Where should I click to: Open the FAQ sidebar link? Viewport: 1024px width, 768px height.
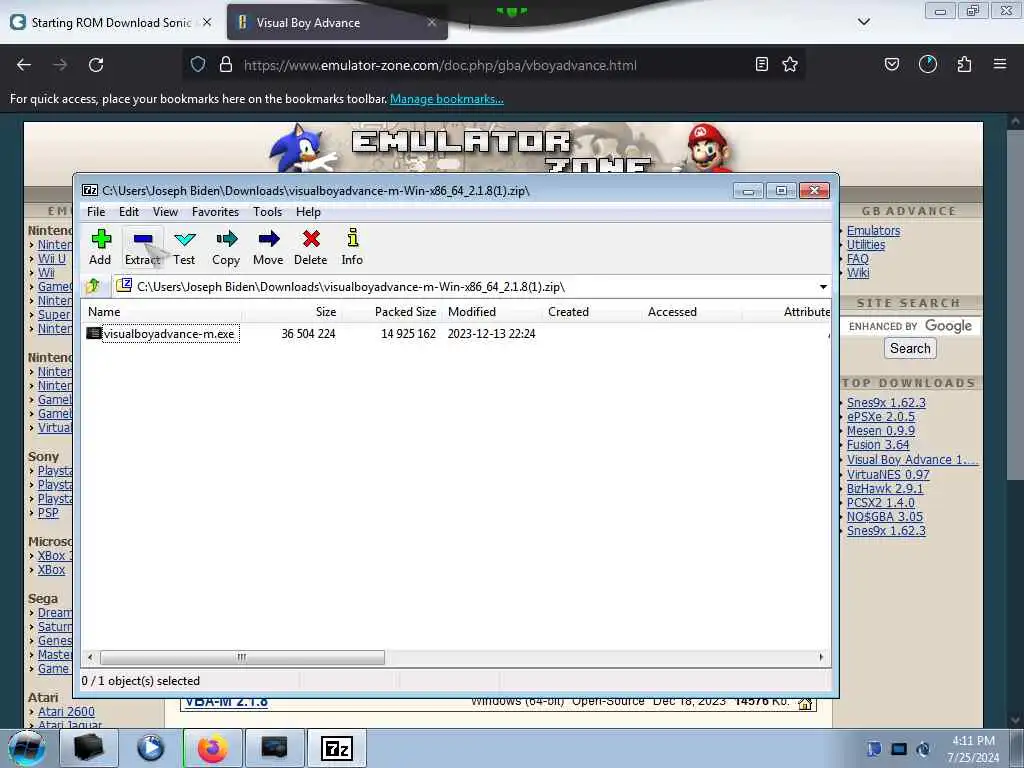coord(857,259)
